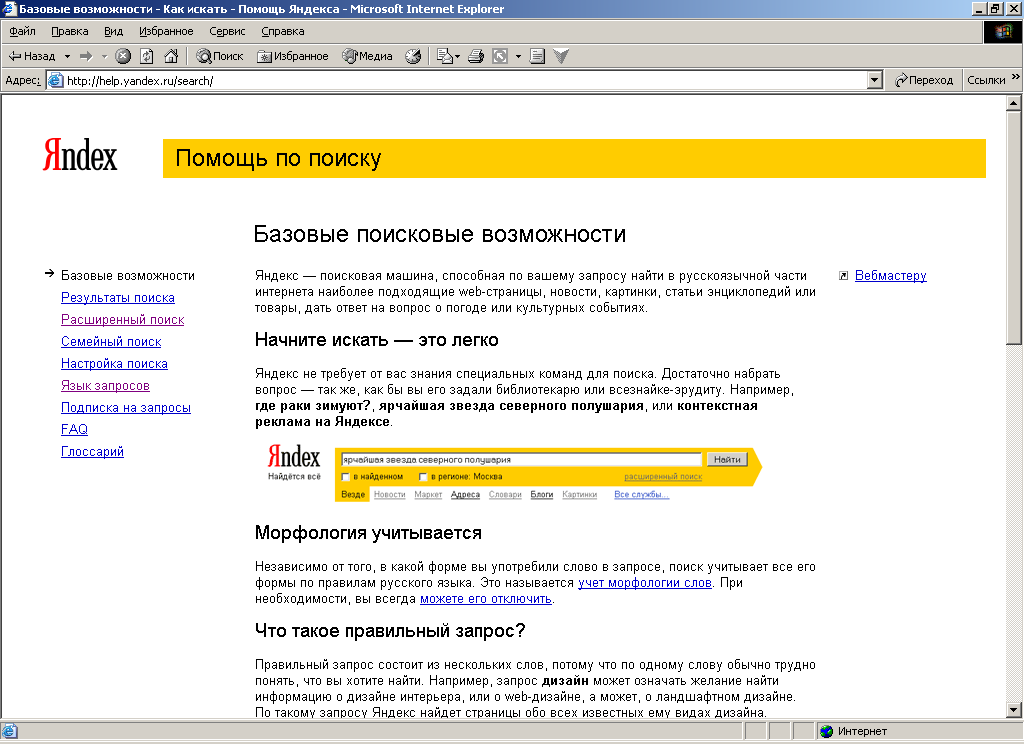Open the Глоссарий link
The width and height of the screenshot is (1024, 744).
click(x=92, y=451)
